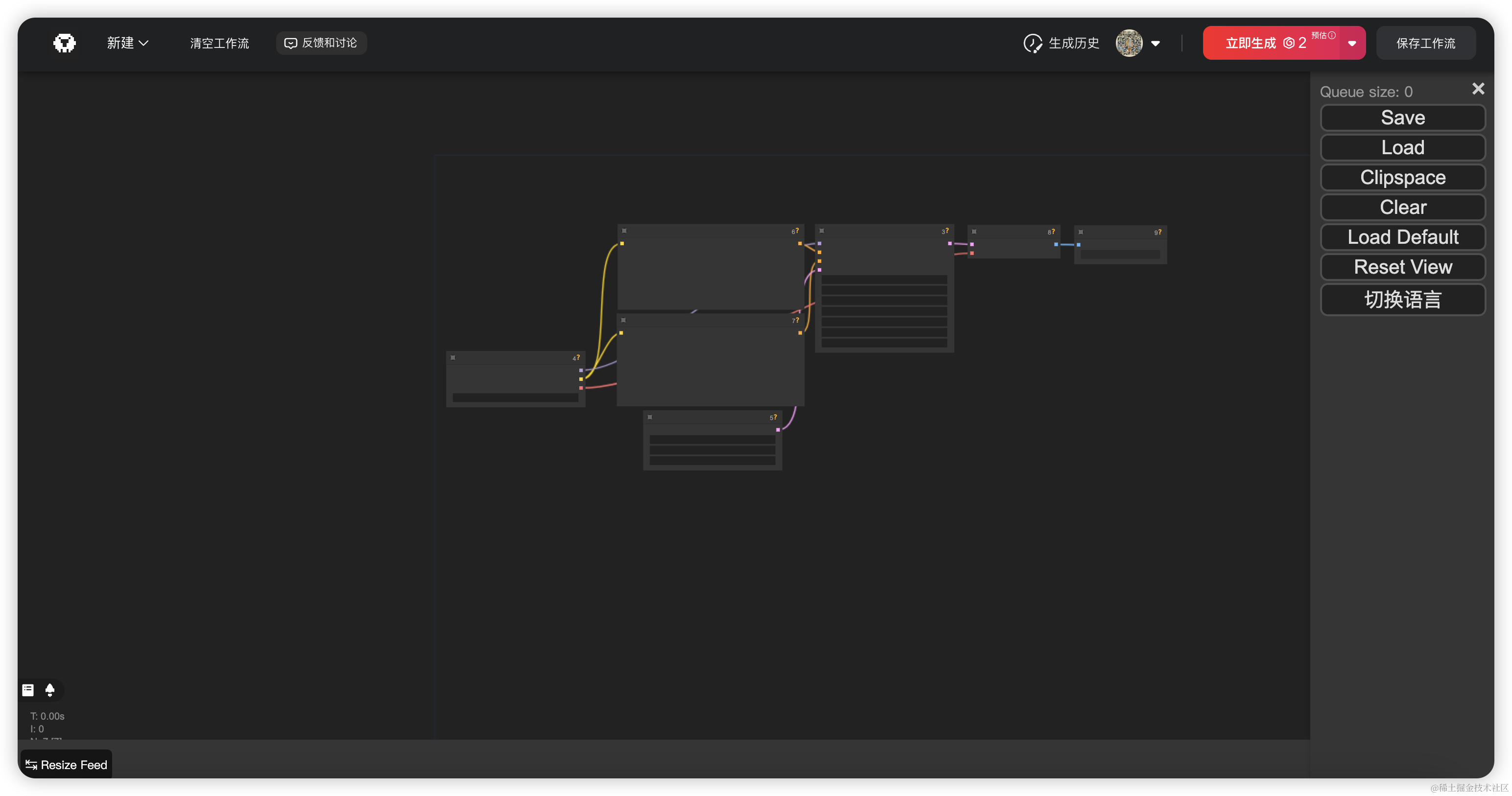Click the 'Queue size: 0' label

coord(1366,92)
